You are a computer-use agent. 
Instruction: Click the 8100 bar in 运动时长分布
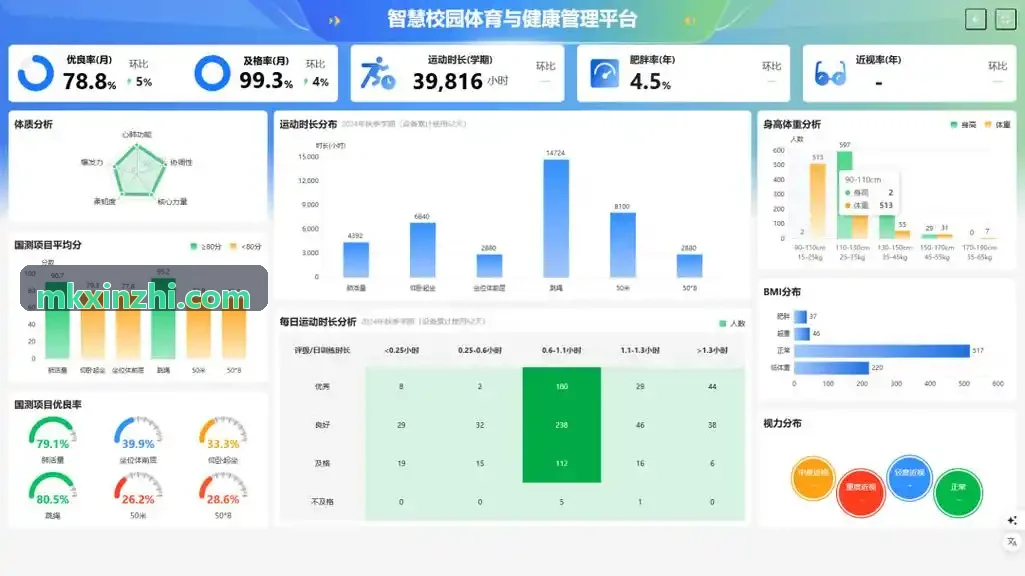pyautogui.click(x=622, y=245)
